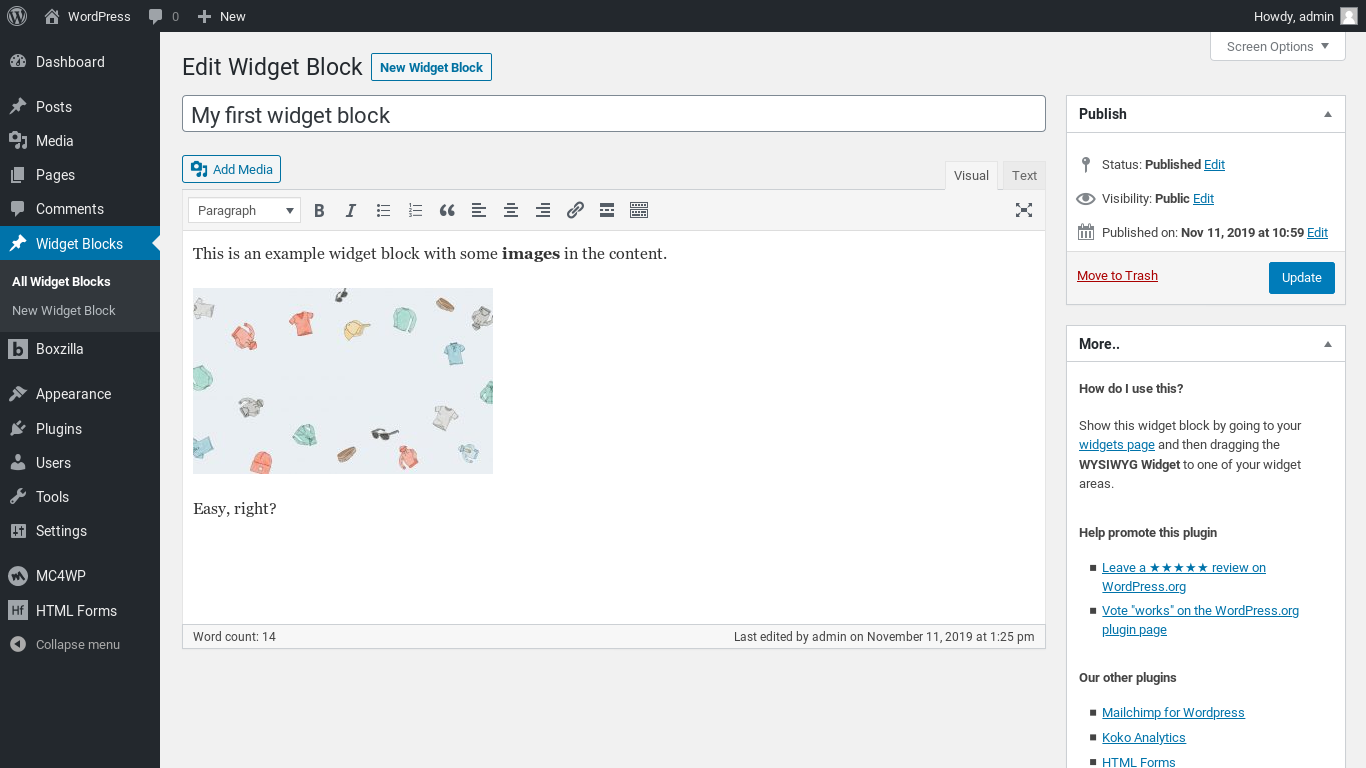This screenshot has height=768, width=1366.
Task: Open the comments bubble in admin bar
Action: (x=164, y=16)
